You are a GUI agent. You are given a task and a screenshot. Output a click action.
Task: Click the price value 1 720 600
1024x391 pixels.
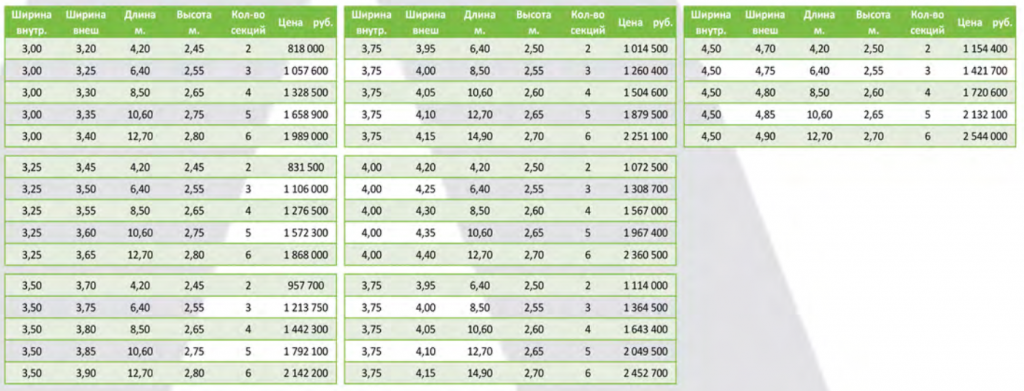click(x=985, y=93)
